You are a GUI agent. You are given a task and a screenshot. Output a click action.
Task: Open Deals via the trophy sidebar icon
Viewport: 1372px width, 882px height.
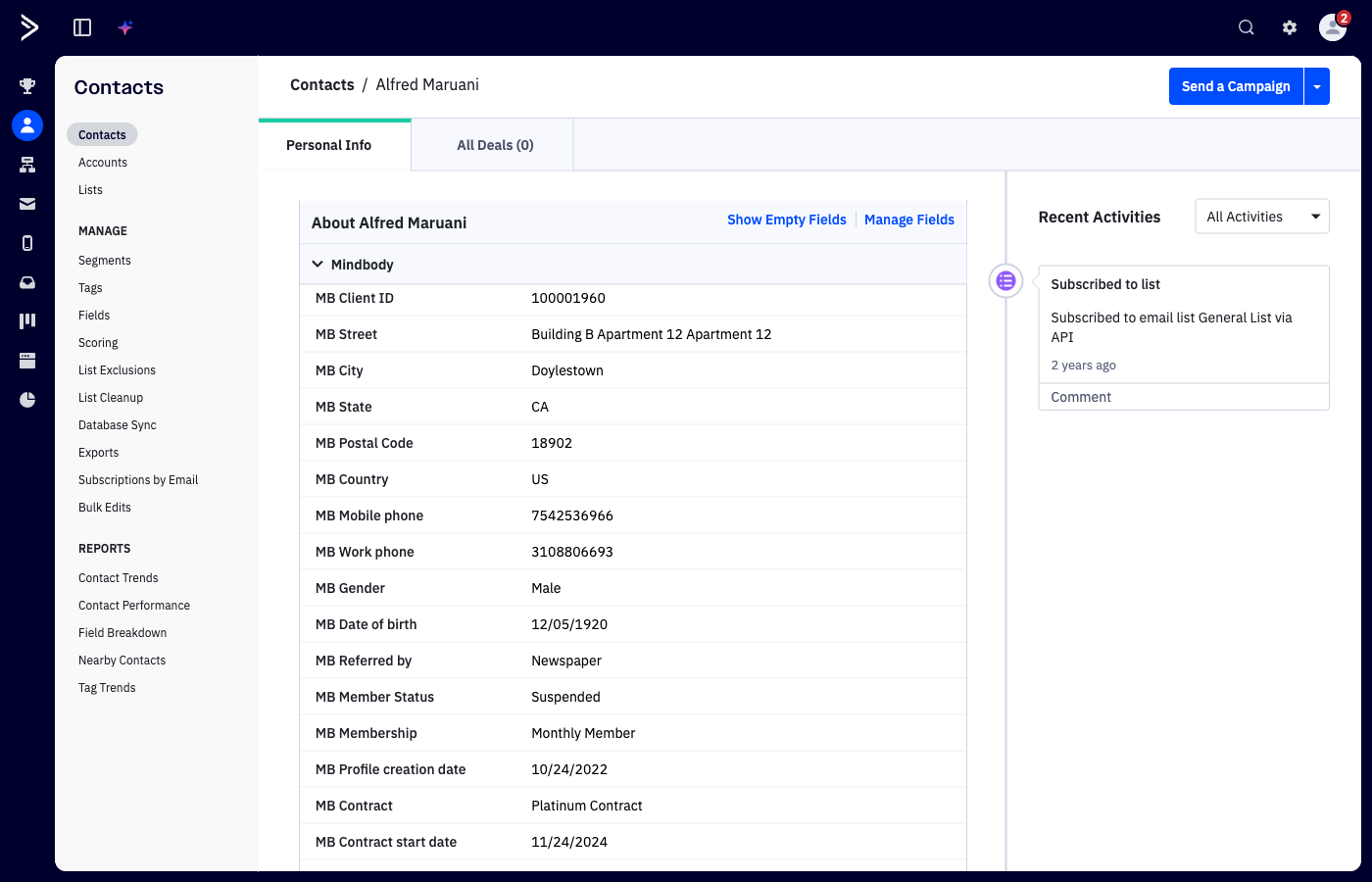coord(26,86)
